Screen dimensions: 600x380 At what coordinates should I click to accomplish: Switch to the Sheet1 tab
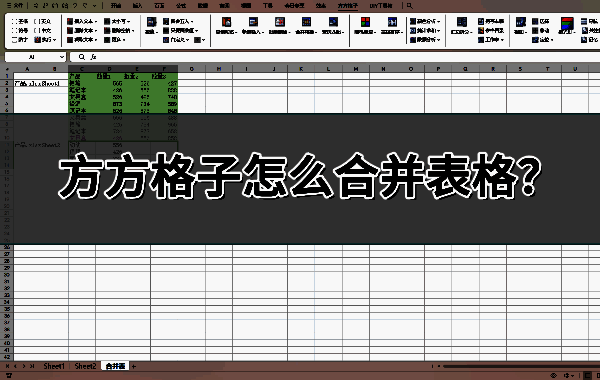tap(54, 366)
